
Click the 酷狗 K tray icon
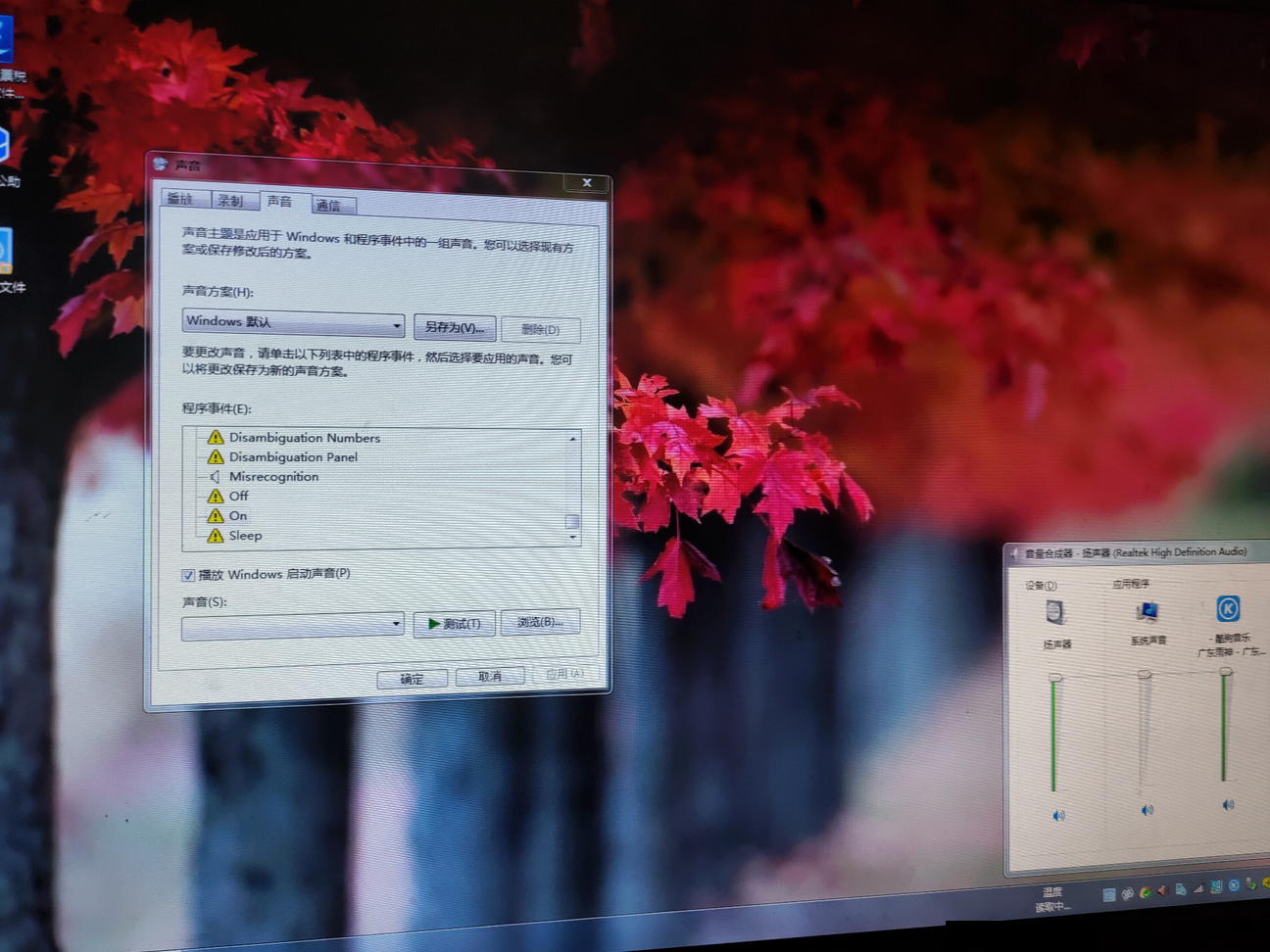tap(1234, 885)
